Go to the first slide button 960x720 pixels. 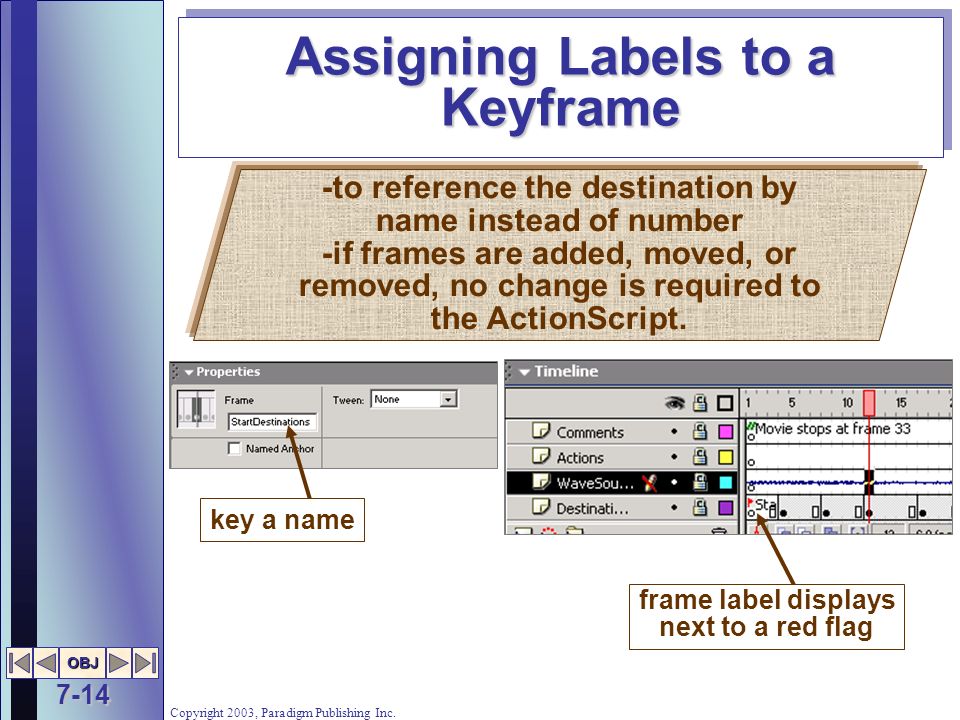click(20, 663)
